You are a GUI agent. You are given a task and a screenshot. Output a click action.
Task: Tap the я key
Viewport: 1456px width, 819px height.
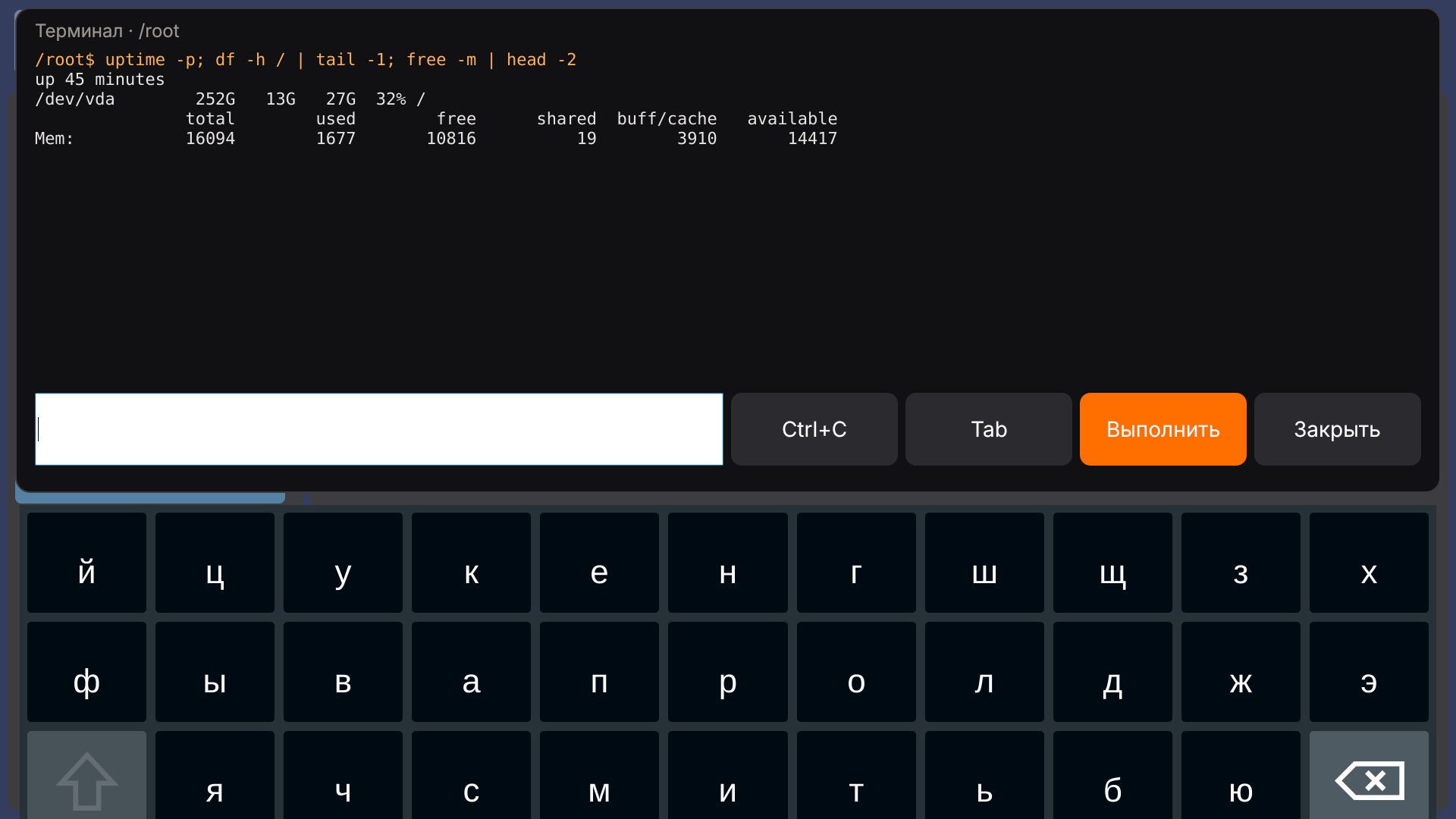(215, 777)
